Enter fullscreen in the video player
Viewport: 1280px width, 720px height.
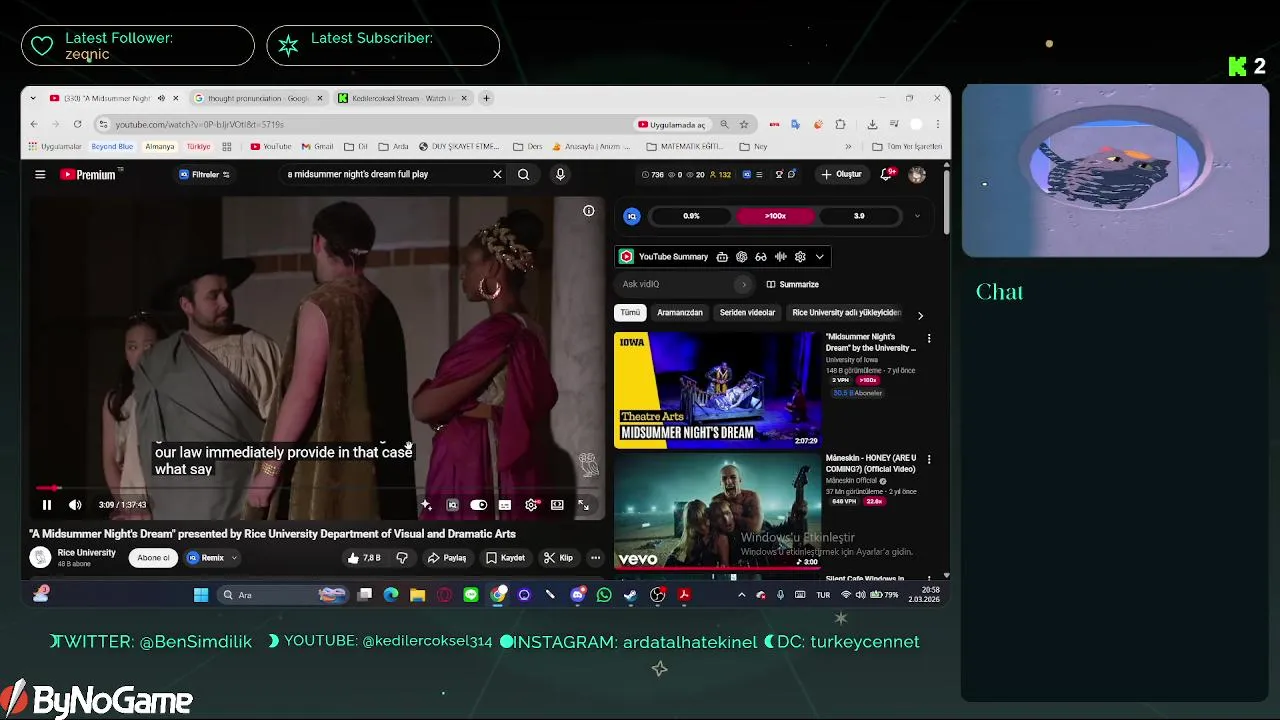point(583,505)
